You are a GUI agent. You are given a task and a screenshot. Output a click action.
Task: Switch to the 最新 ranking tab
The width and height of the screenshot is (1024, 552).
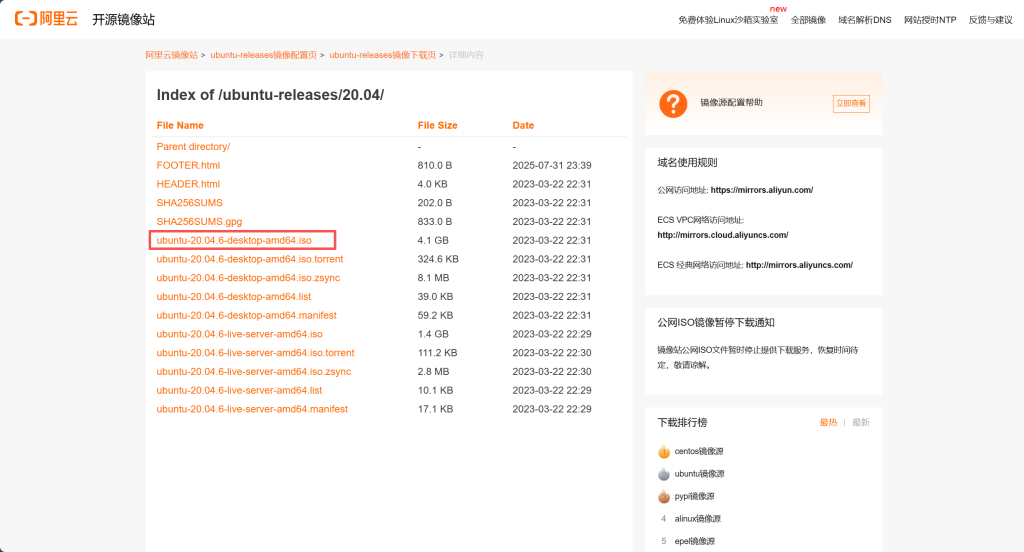[x=860, y=423]
